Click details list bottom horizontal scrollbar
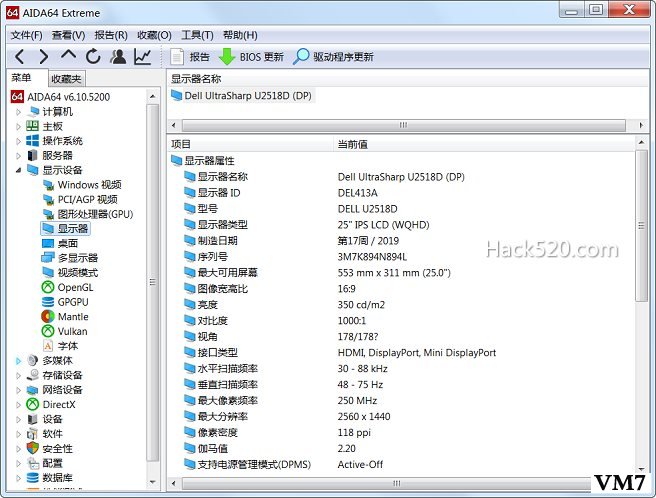Viewport: 656px width, 498px height. [387, 484]
